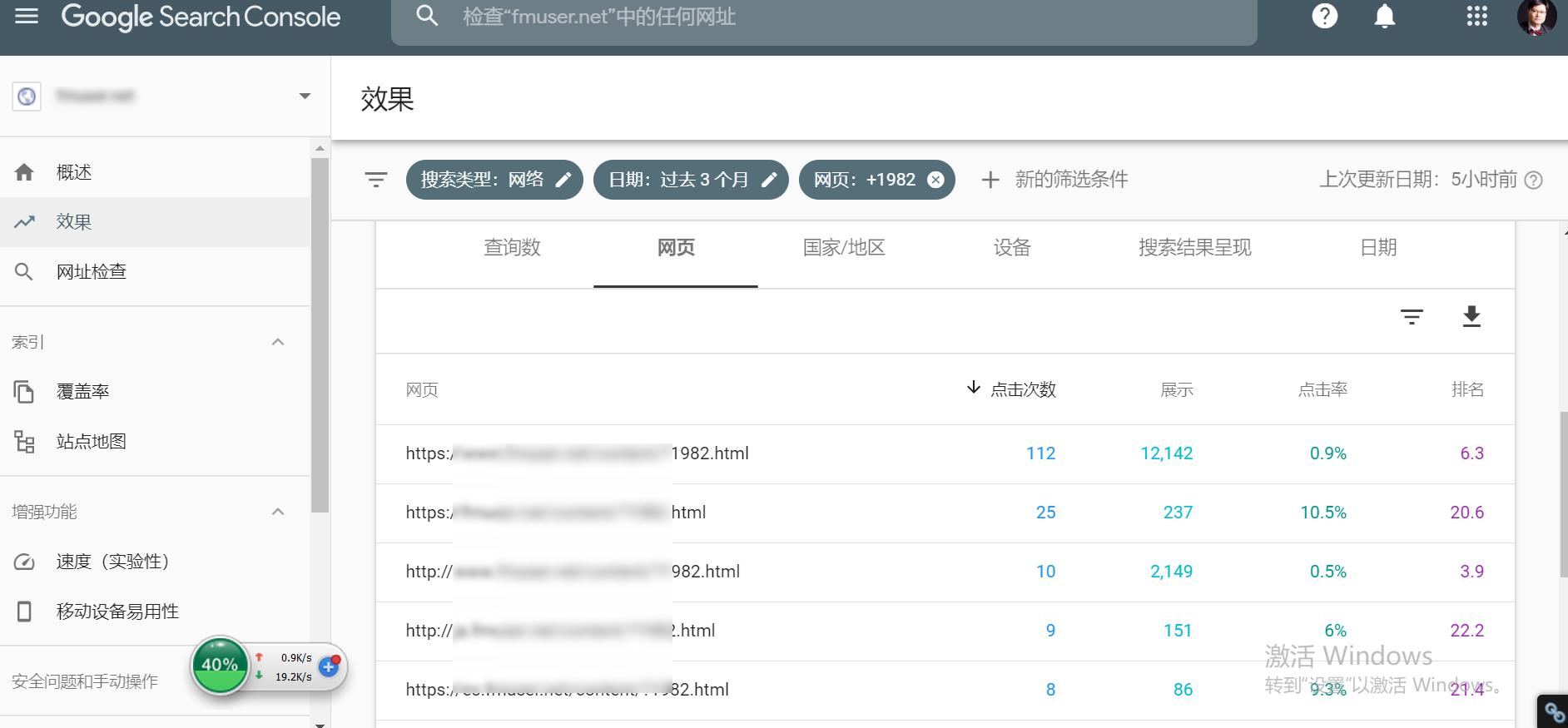Click the filter list icon beside the chips
This screenshot has width=1568, height=728.
point(376,180)
